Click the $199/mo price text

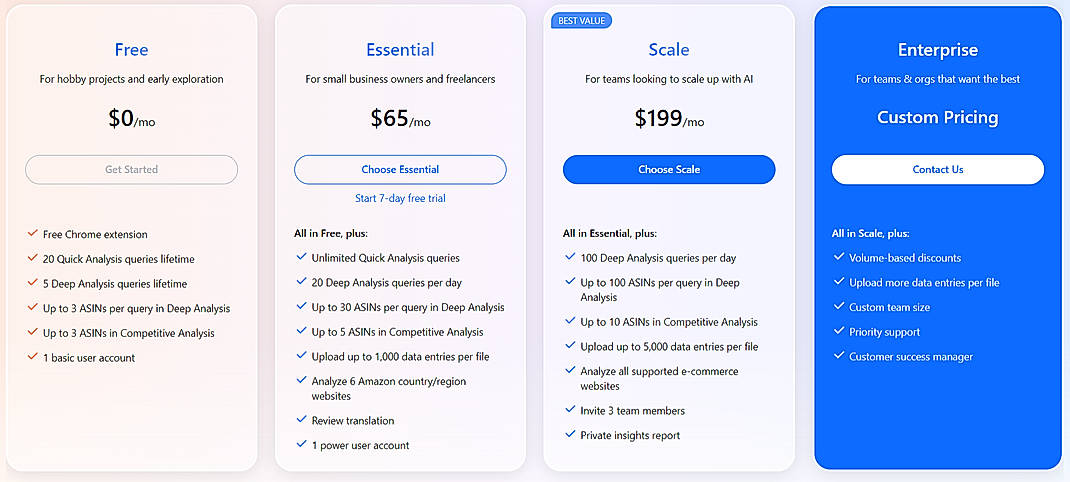coord(669,119)
